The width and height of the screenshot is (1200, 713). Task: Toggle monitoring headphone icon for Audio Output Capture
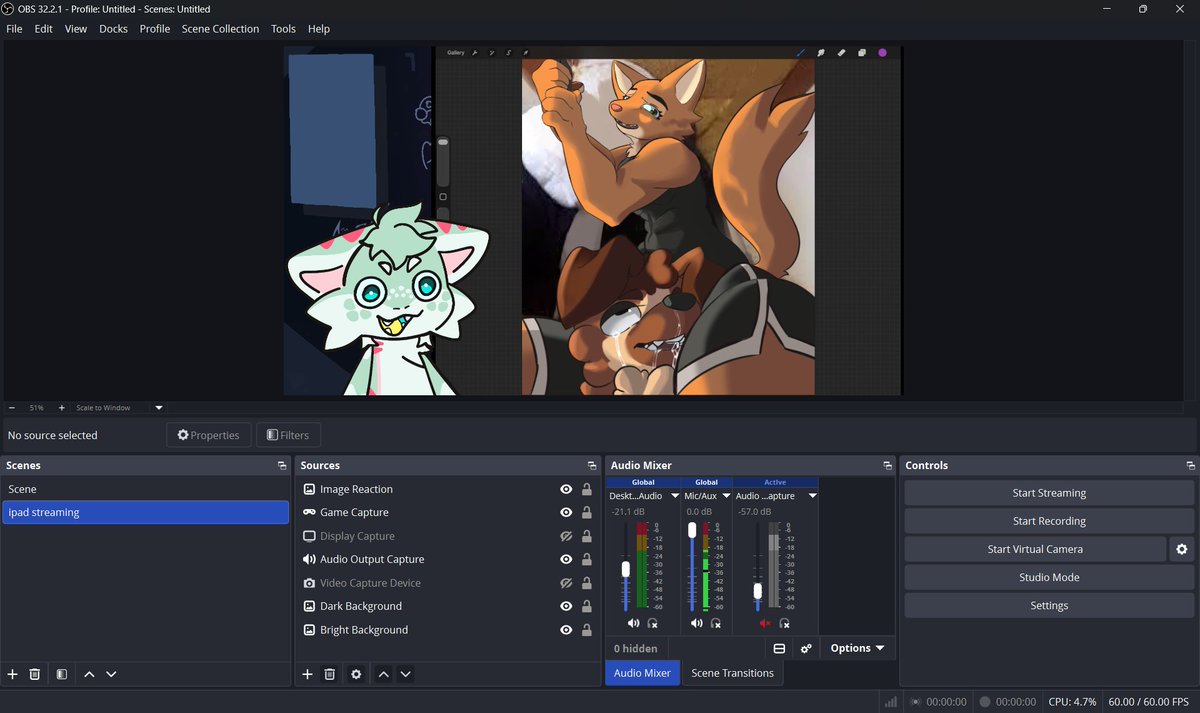pos(784,623)
